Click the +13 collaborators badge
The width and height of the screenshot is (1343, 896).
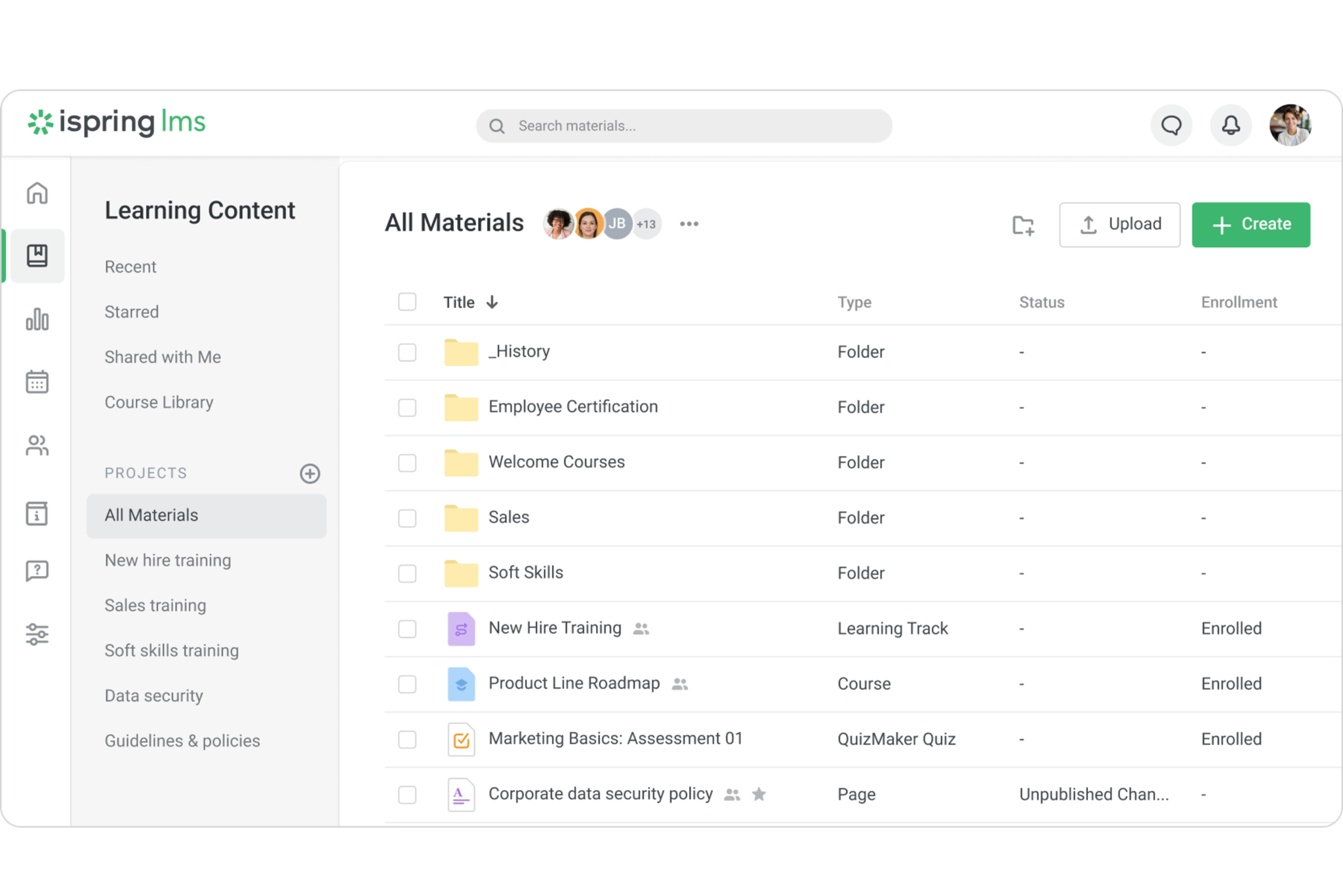[x=647, y=224]
